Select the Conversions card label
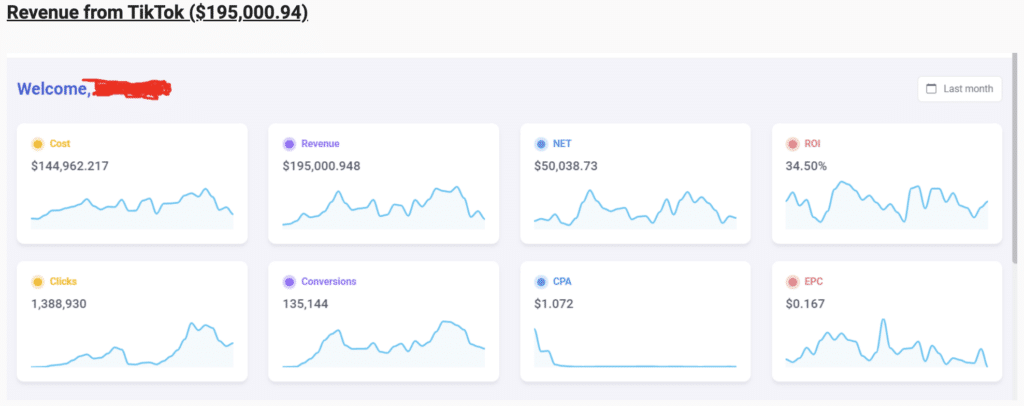The height and width of the screenshot is (406, 1024). tap(328, 282)
